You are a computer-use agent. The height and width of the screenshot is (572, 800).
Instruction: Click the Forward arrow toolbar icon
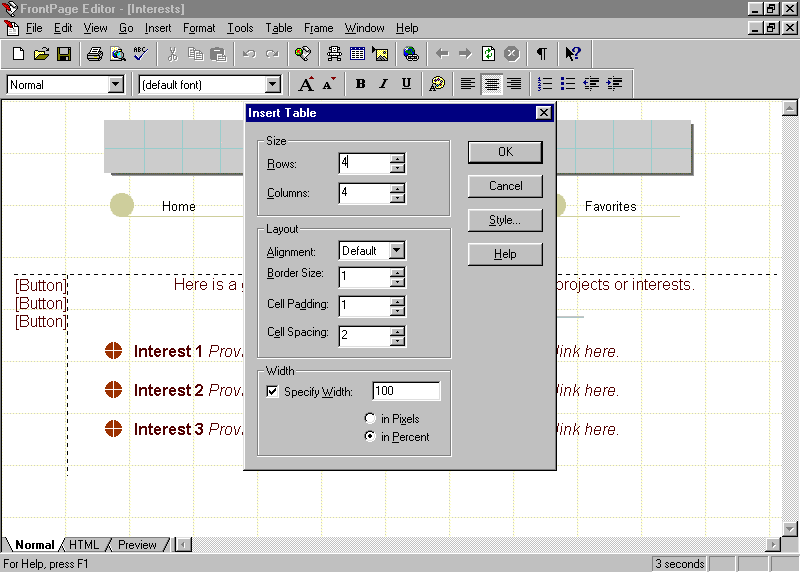click(465, 54)
